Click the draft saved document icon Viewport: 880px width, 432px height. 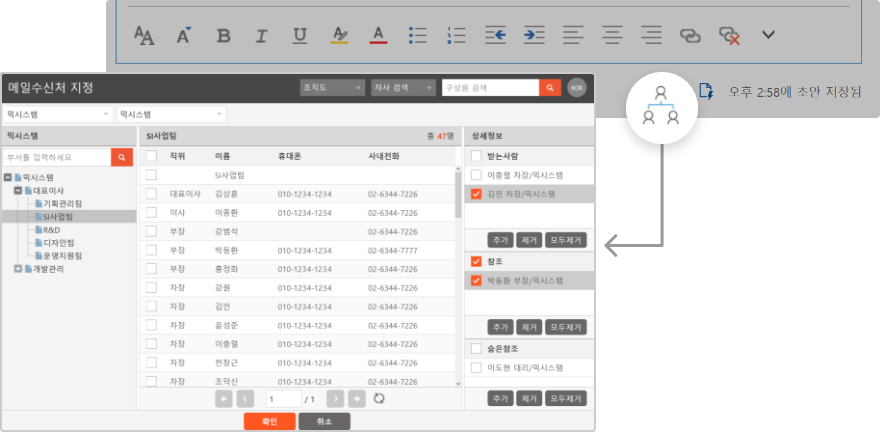(x=706, y=91)
